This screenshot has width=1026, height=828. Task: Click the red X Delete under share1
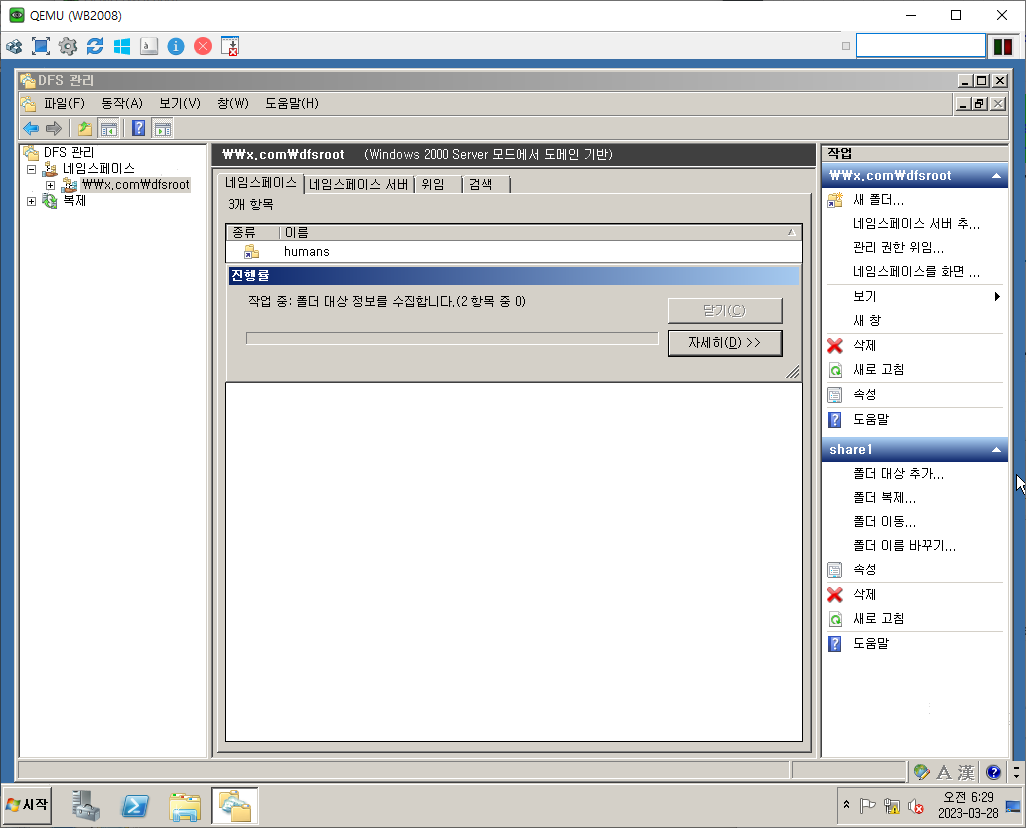pyautogui.click(x=835, y=594)
